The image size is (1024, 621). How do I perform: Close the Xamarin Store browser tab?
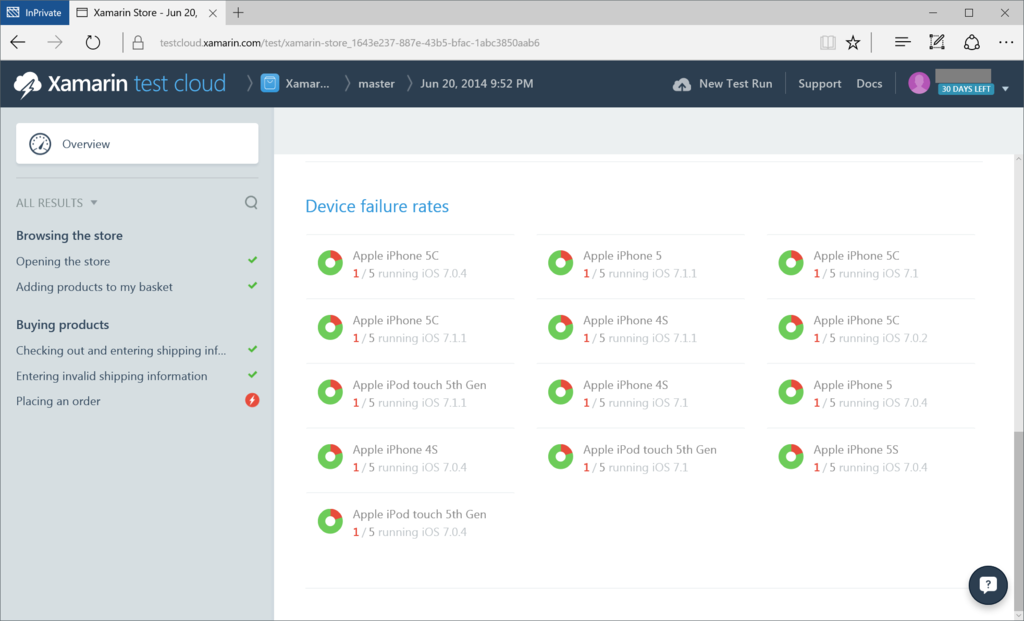[212, 13]
